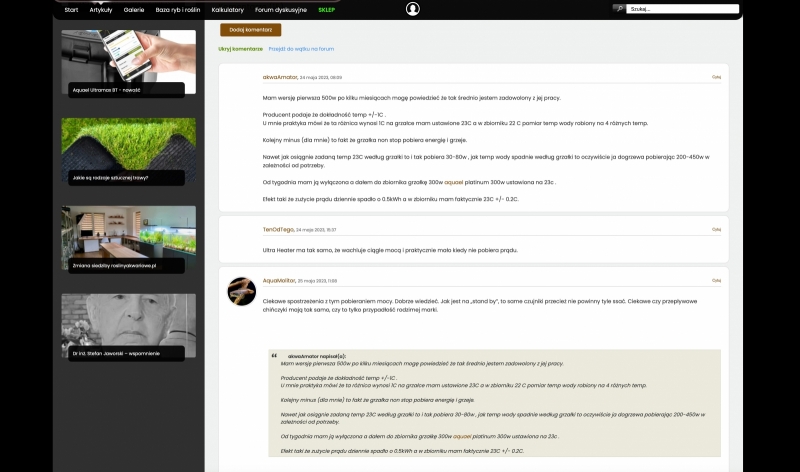This screenshot has height=472, width=800.
Task: Click the 'akwaAmator napisał(a):' quote header
Action: 316,356
